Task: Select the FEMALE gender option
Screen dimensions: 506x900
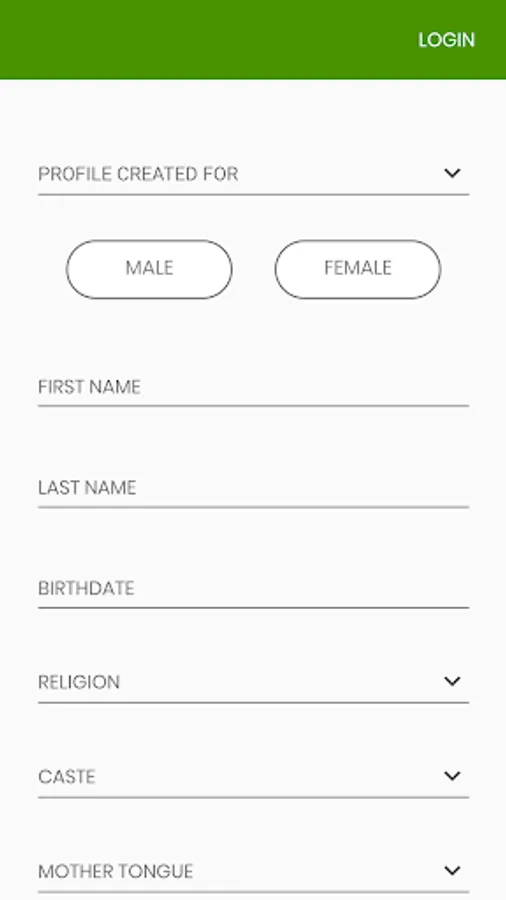Action: click(358, 269)
